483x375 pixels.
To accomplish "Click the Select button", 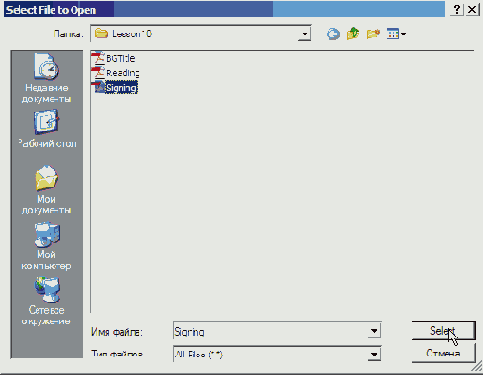I will [x=443, y=331].
